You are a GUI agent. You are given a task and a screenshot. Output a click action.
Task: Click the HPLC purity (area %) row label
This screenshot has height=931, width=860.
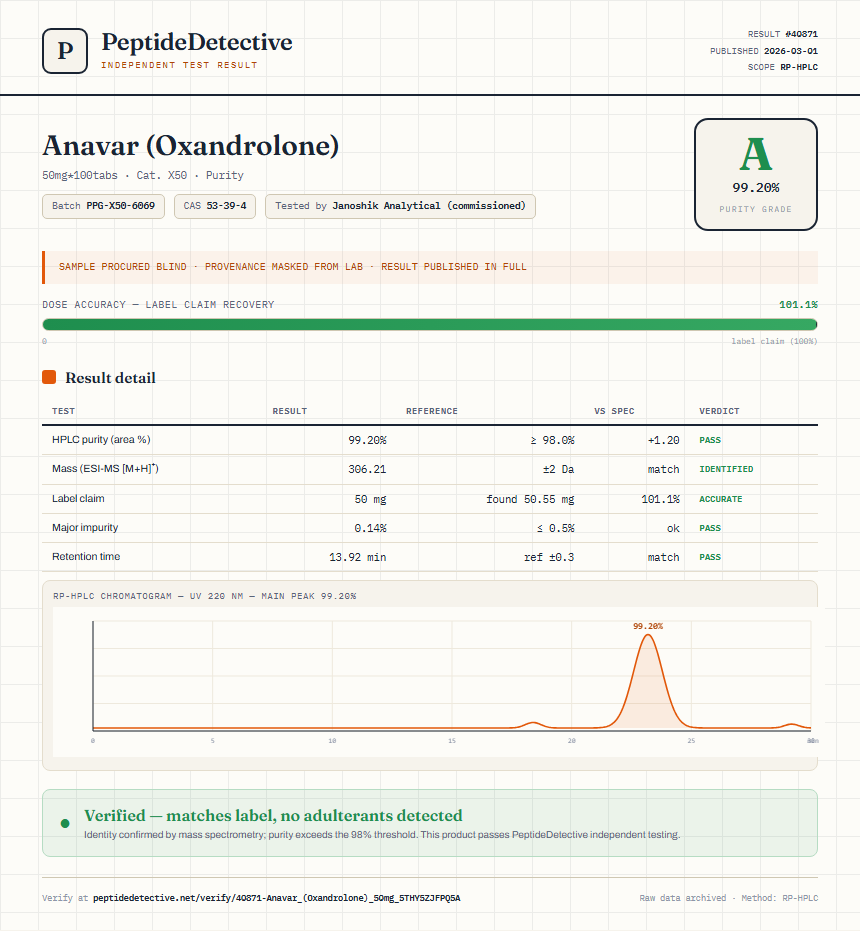pos(101,439)
